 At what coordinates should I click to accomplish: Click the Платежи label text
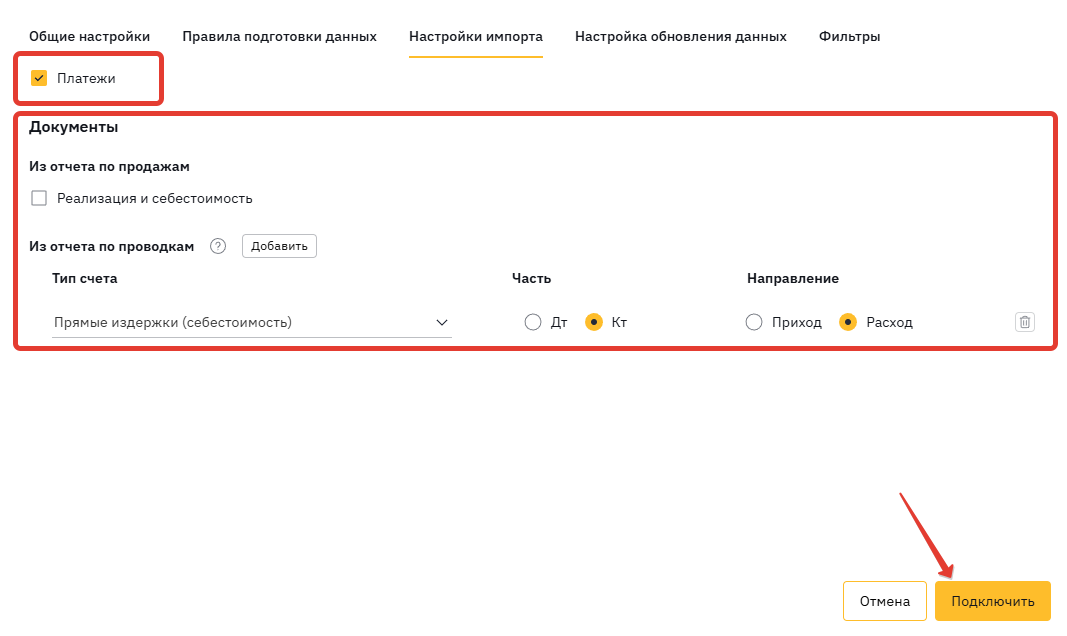pos(86,78)
